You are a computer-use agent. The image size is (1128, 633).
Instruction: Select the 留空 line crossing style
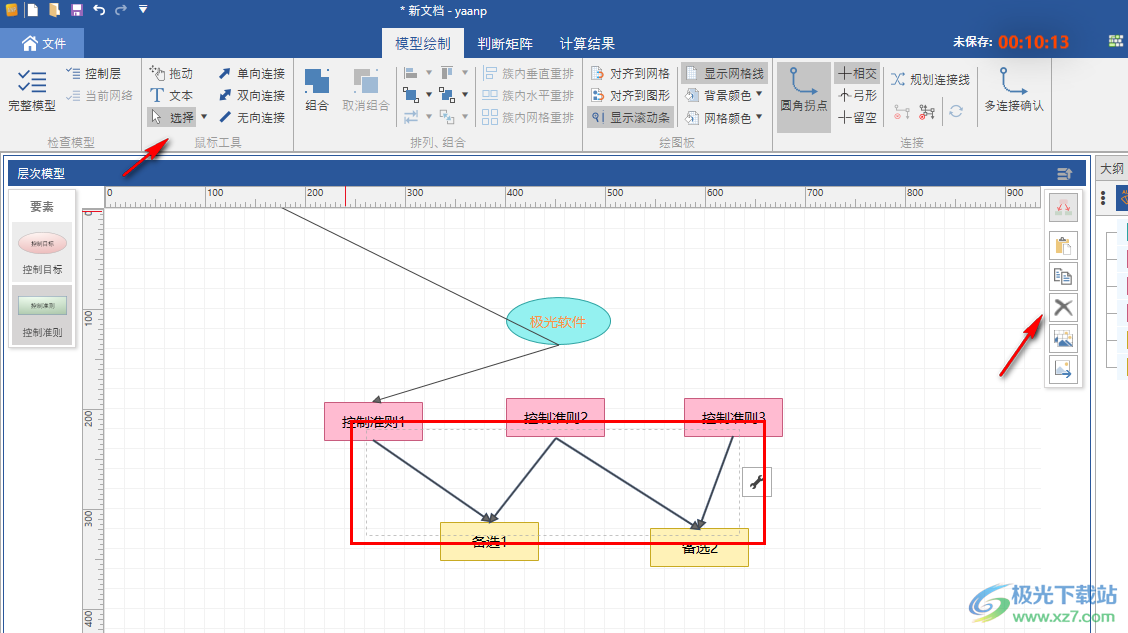(x=858, y=117)
